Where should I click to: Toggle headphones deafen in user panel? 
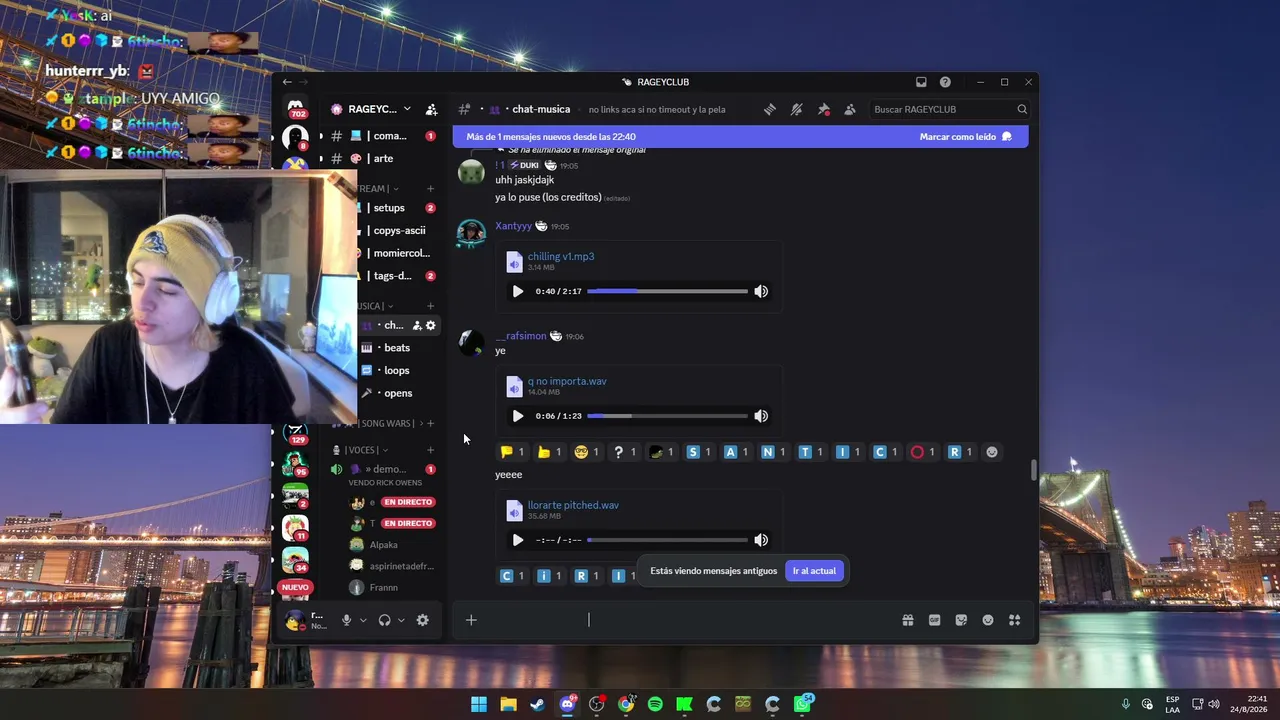coord(384,620)
